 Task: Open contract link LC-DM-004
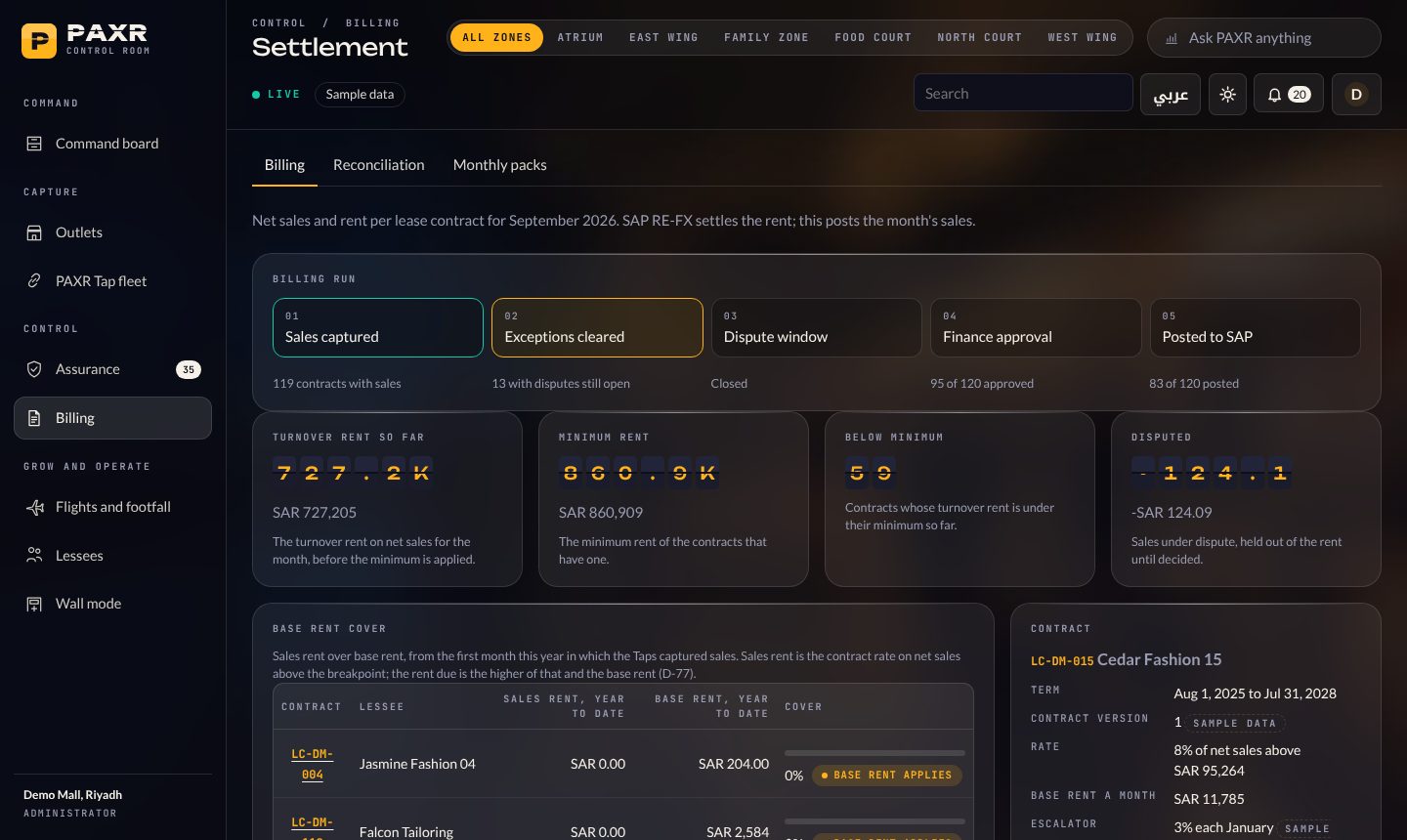[313, 764]
